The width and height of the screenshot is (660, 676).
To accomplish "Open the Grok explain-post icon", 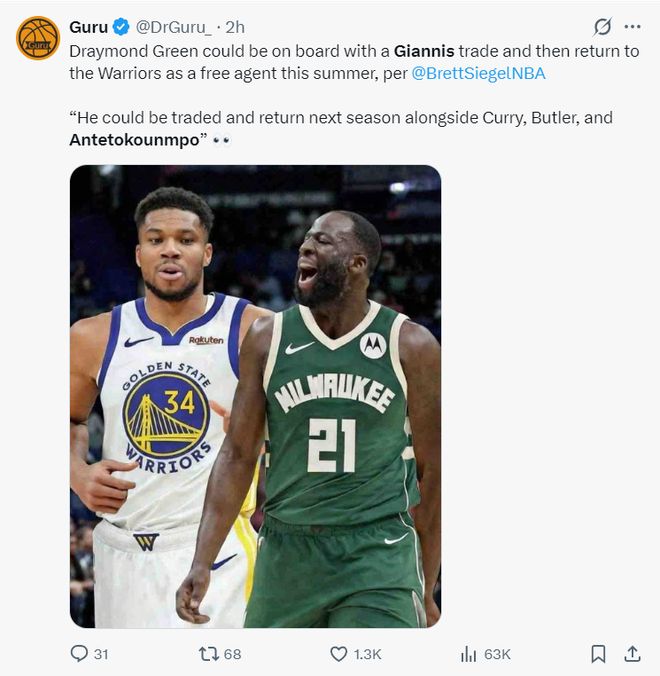I will tap(602, 27).
